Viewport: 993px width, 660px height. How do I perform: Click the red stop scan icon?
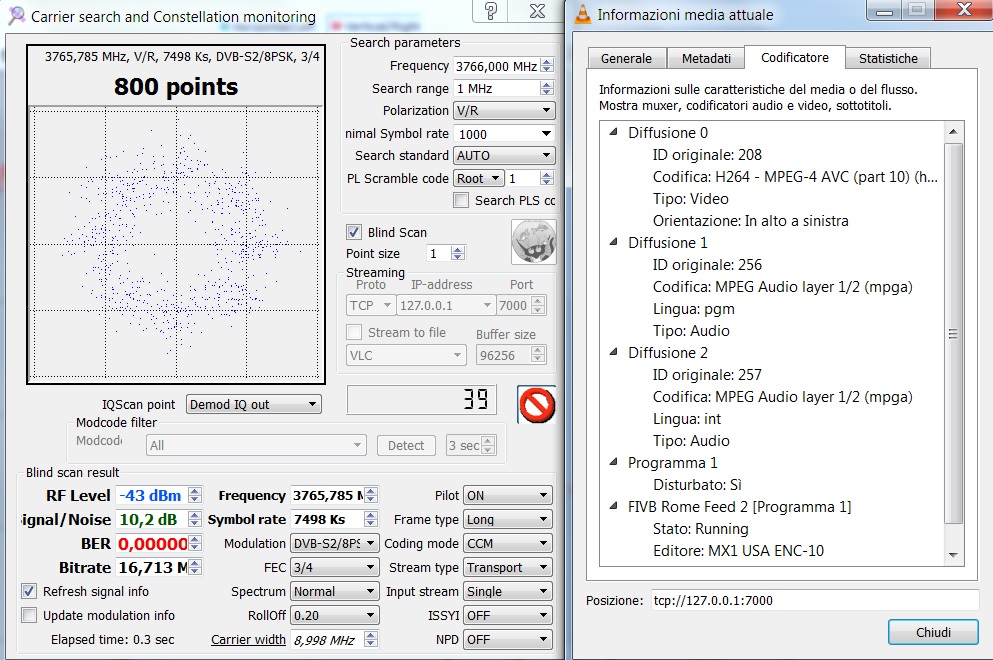(x=536, y=405)
